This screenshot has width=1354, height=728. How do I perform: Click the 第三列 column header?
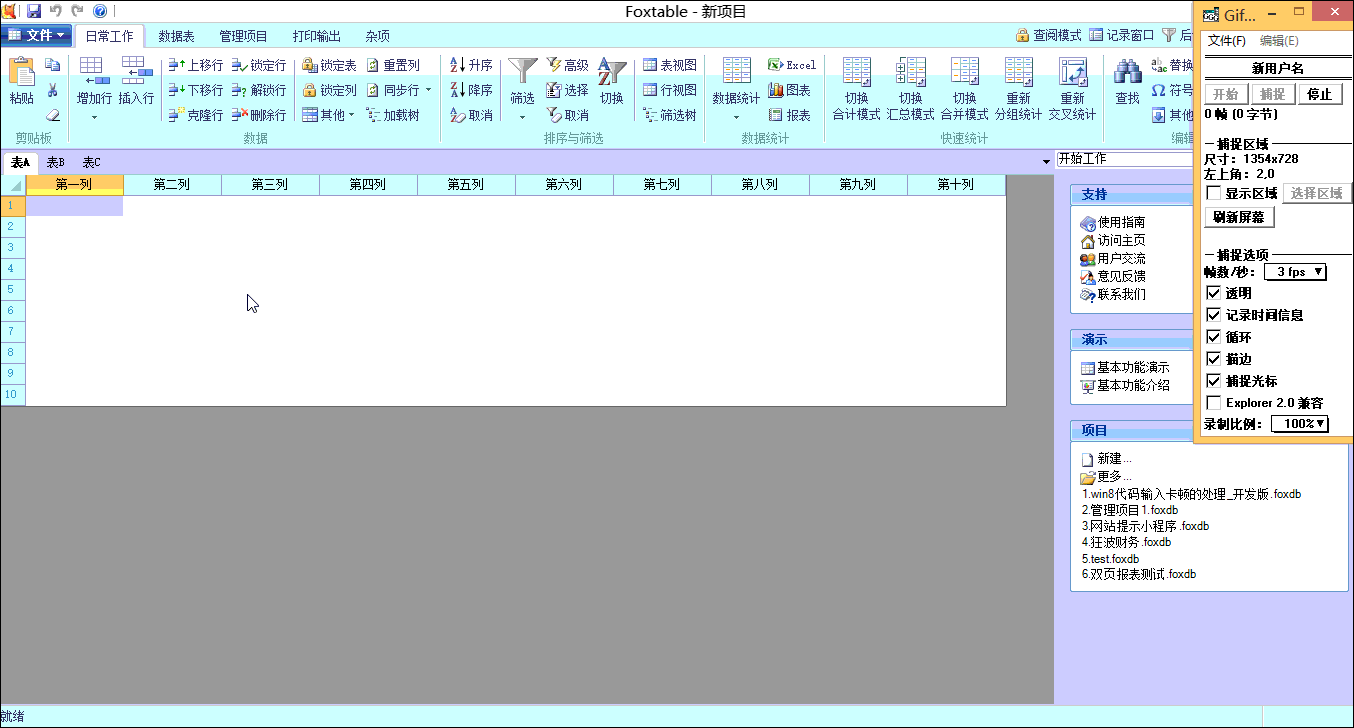click(270, 185)
